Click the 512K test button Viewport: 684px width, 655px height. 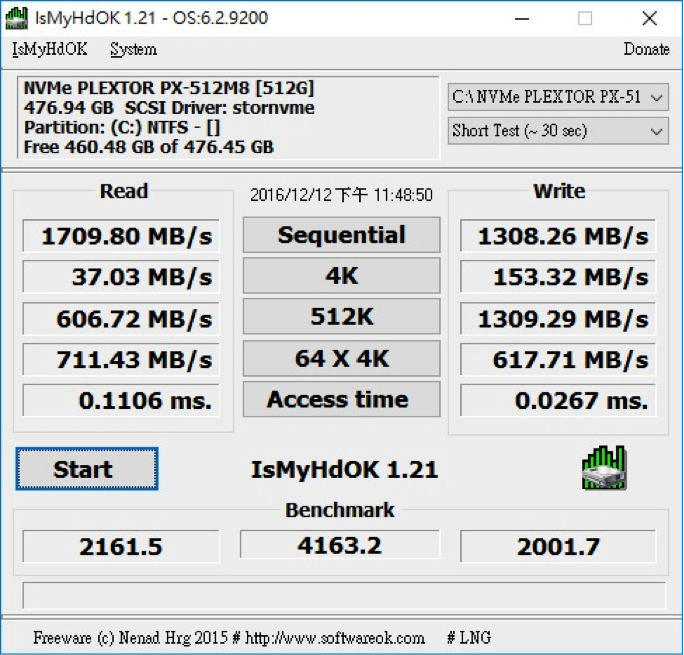click(342, 317)
